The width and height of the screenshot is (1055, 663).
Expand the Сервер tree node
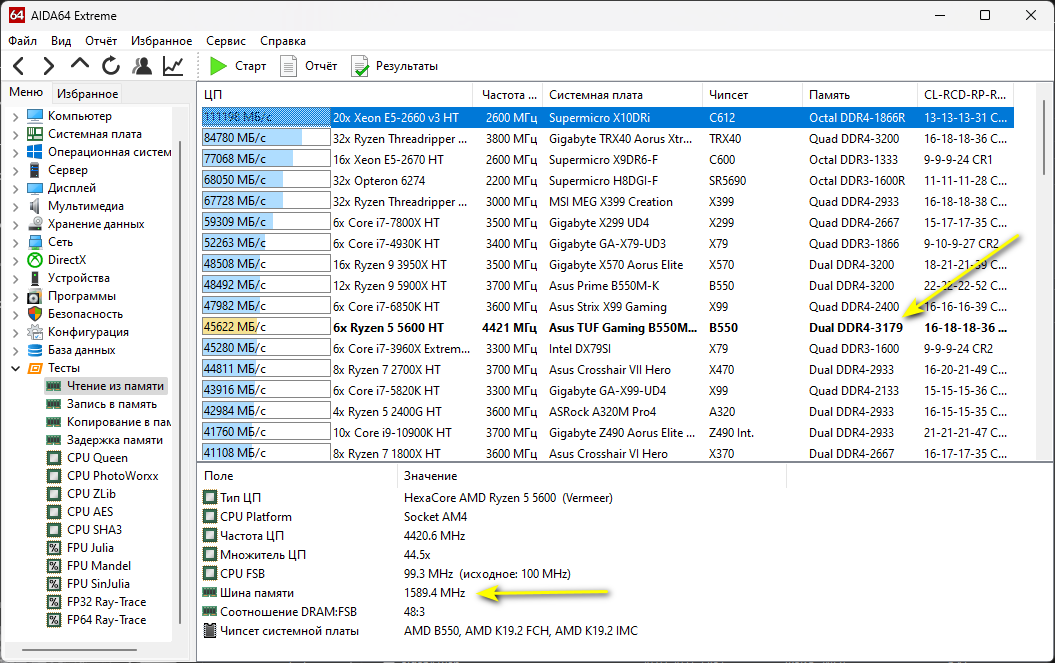[x=15, y=170]
